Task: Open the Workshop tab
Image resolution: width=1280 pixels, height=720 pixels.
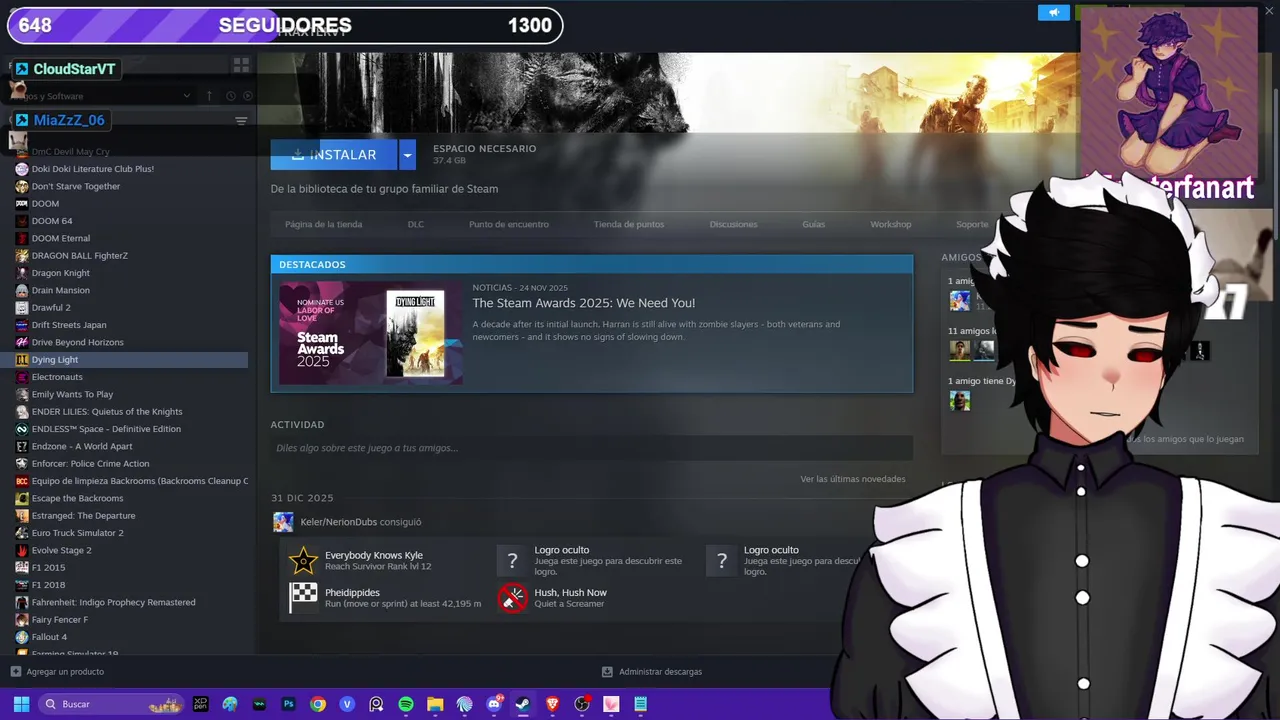Action: [x=891, y=224]
